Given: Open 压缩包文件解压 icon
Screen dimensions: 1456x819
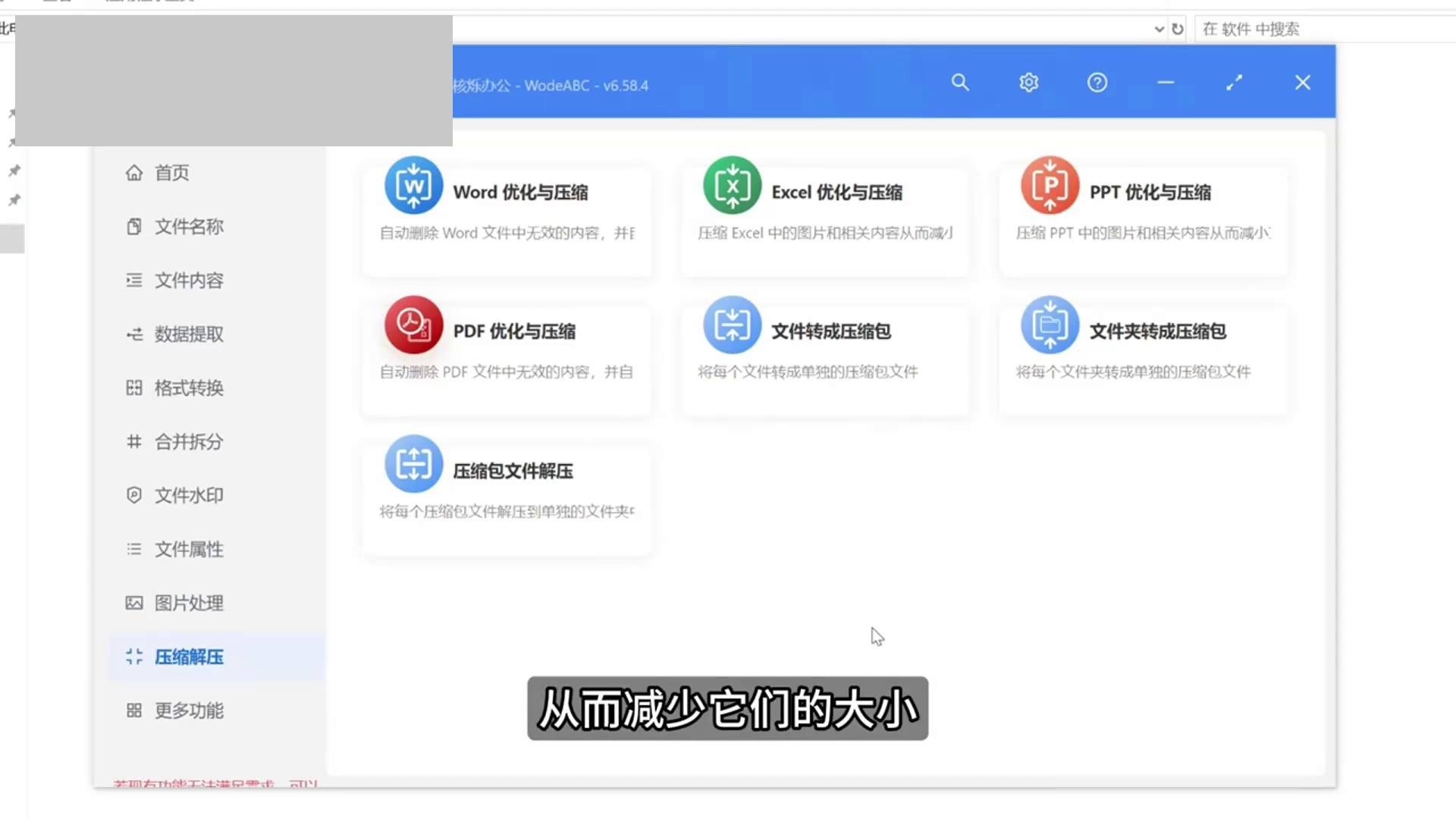Looking at the screenshot, I should point(413,464).
